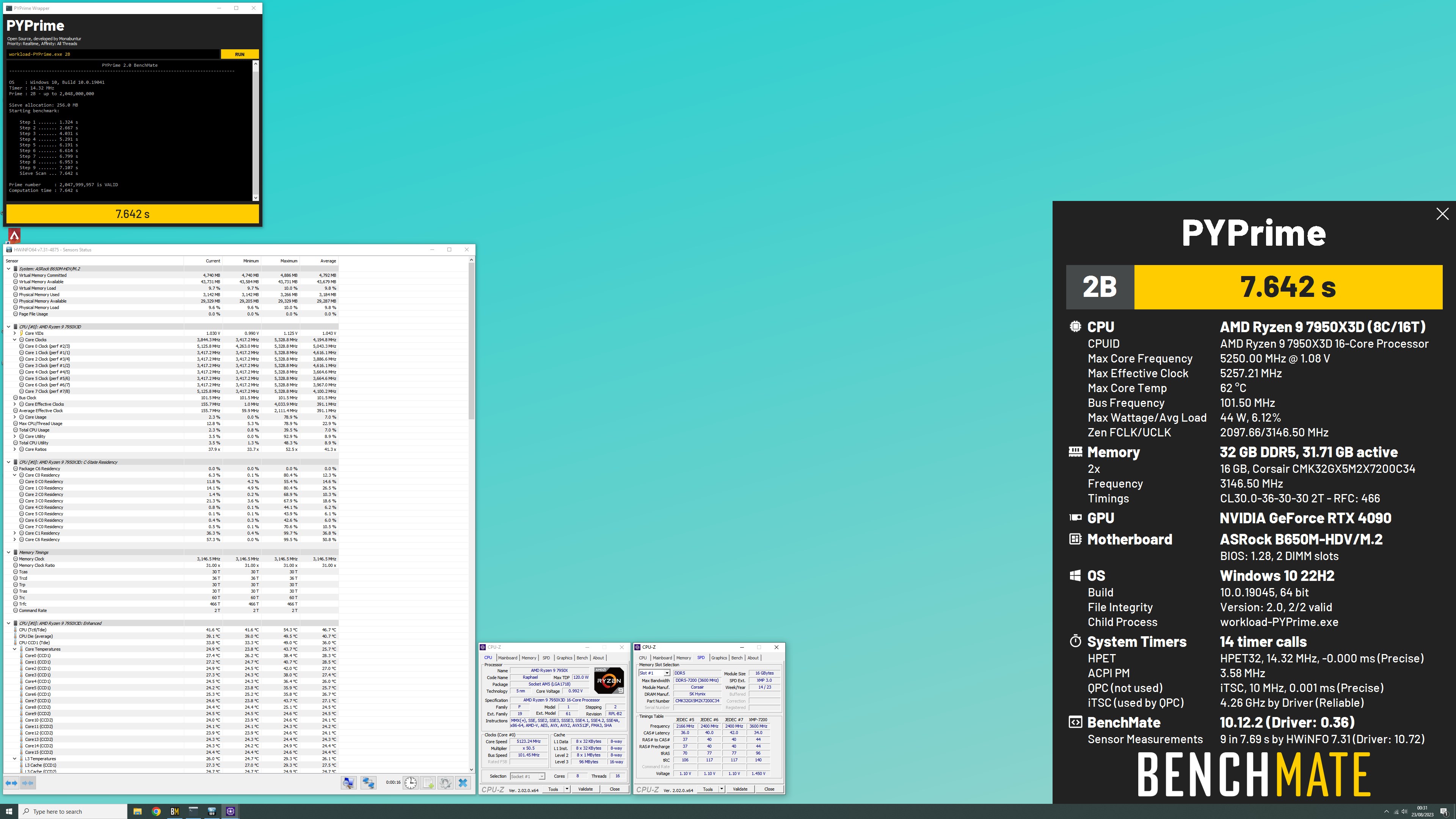Select Memory Clock Ratio row
Viewport: 1456px width, 819px height.
[x=171, y=565]
